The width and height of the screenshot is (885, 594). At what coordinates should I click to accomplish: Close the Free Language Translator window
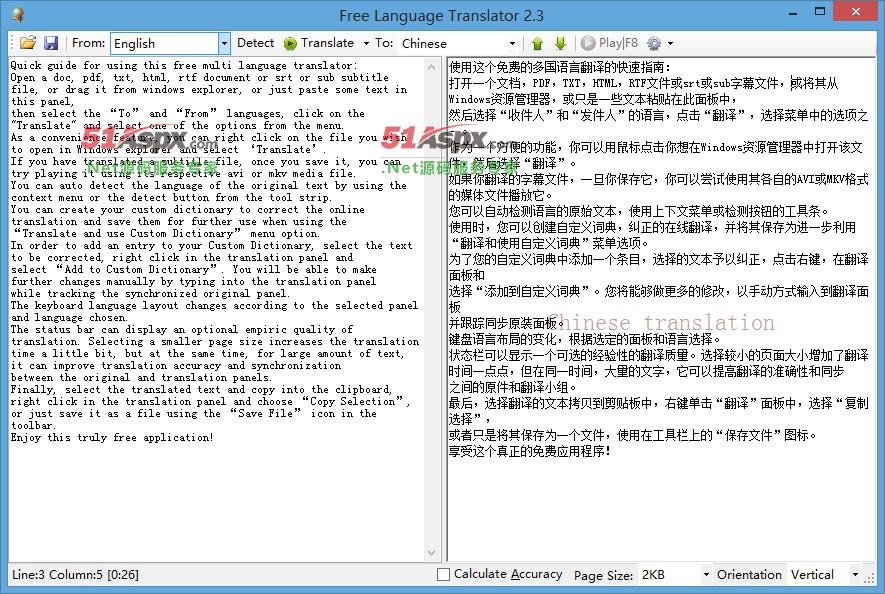tap(856, 11)
